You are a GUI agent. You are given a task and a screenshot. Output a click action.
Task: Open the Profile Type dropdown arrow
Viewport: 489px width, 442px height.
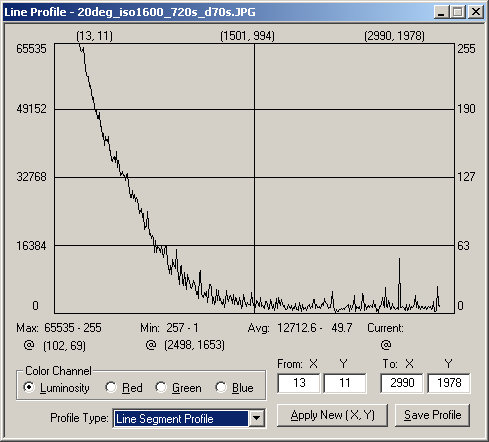click(257, 418)
